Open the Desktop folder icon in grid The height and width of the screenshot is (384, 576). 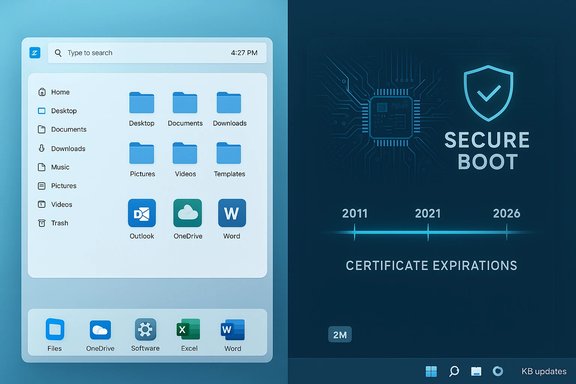pyautogui.click(x=141, y=103)
